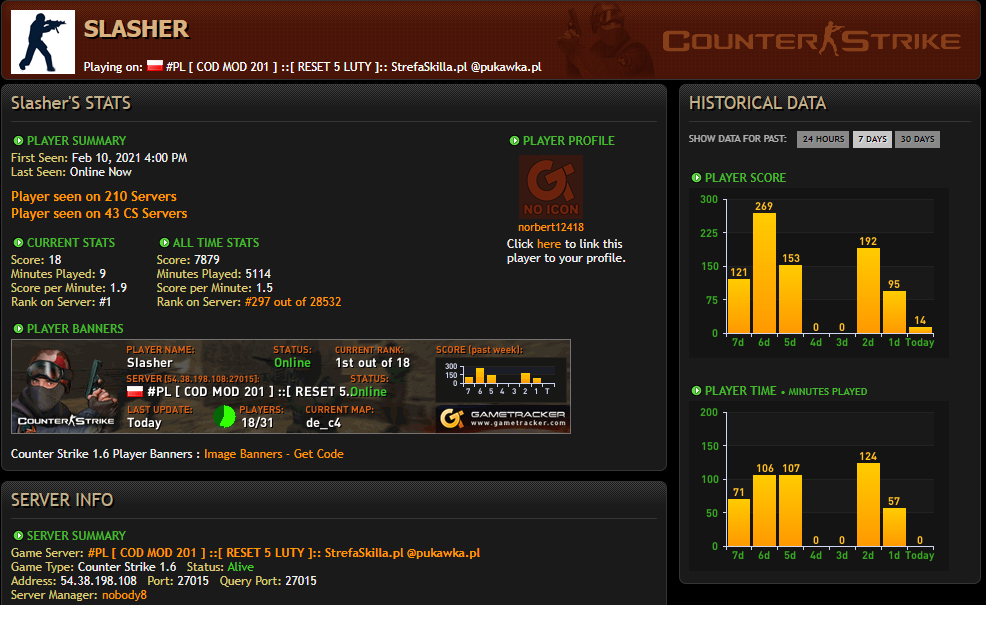Click the 71 bar in Player Time chart
Viewport: 986px width, 630px height.
(738, 522)
